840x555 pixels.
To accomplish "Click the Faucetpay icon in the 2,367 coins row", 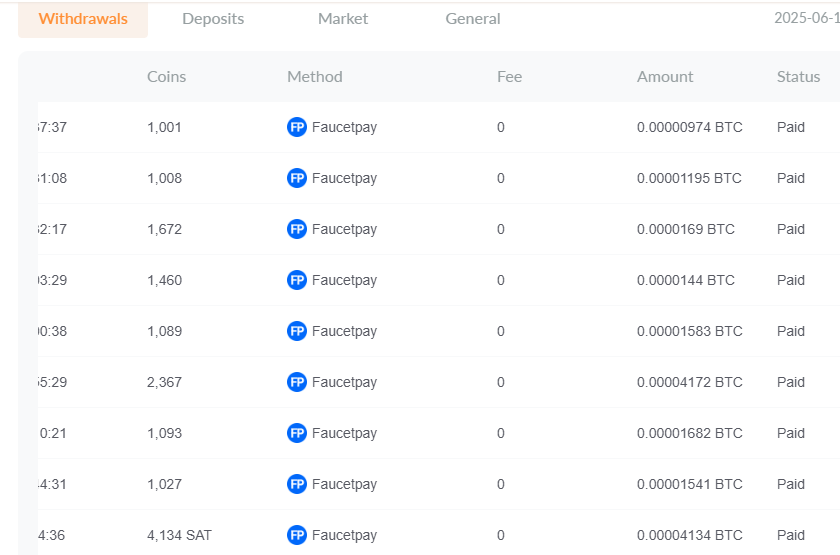I will pos(297,382).
